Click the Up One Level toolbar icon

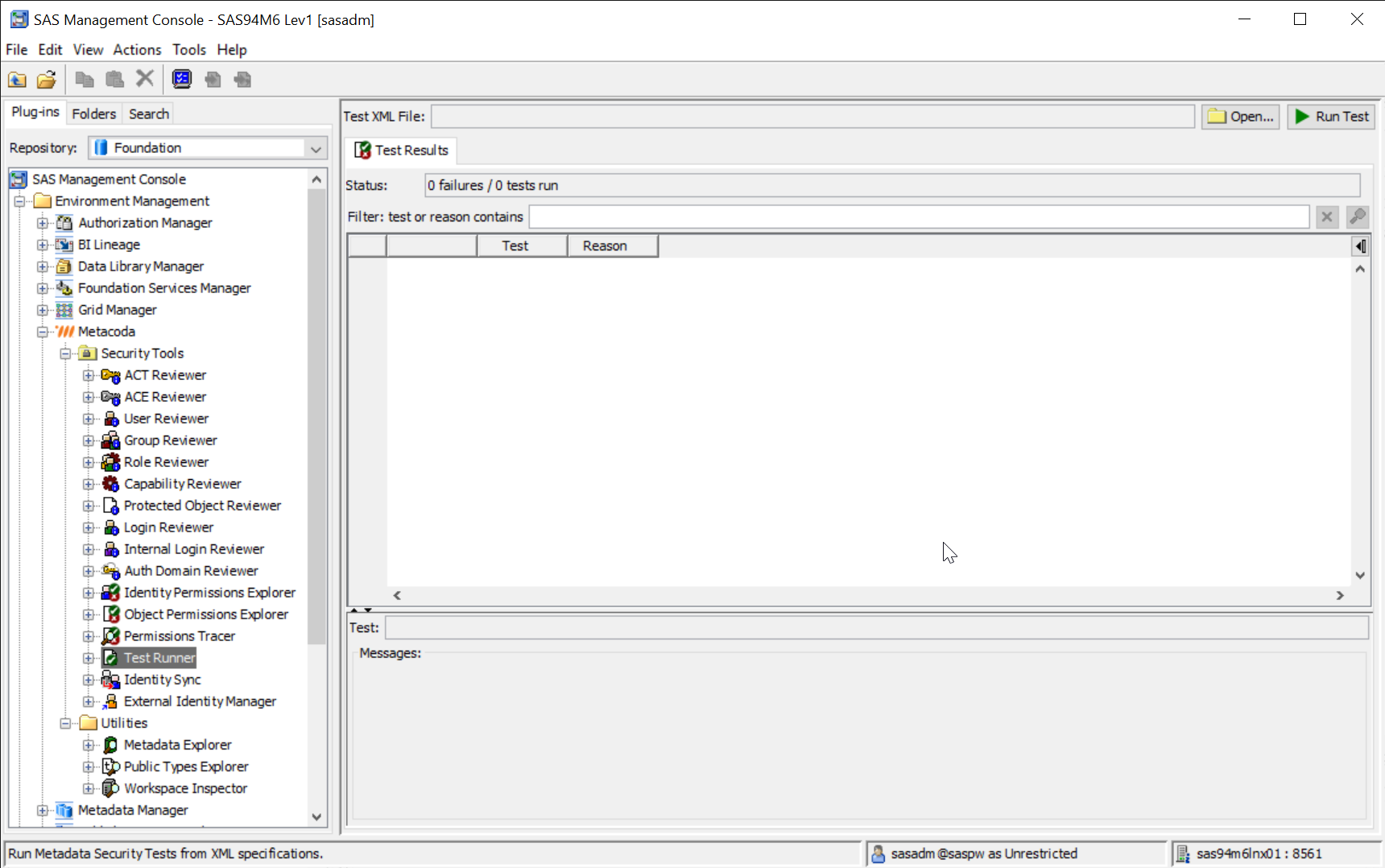click(17, 79)
